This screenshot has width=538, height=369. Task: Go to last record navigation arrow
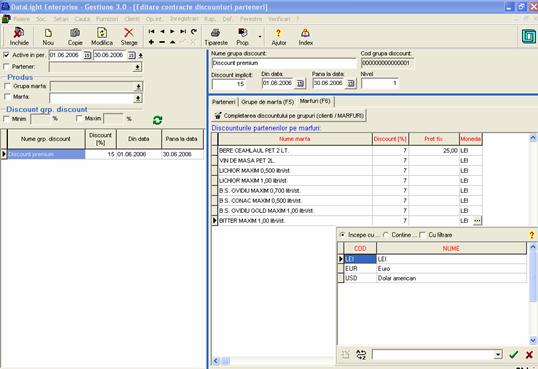[183, 32]
